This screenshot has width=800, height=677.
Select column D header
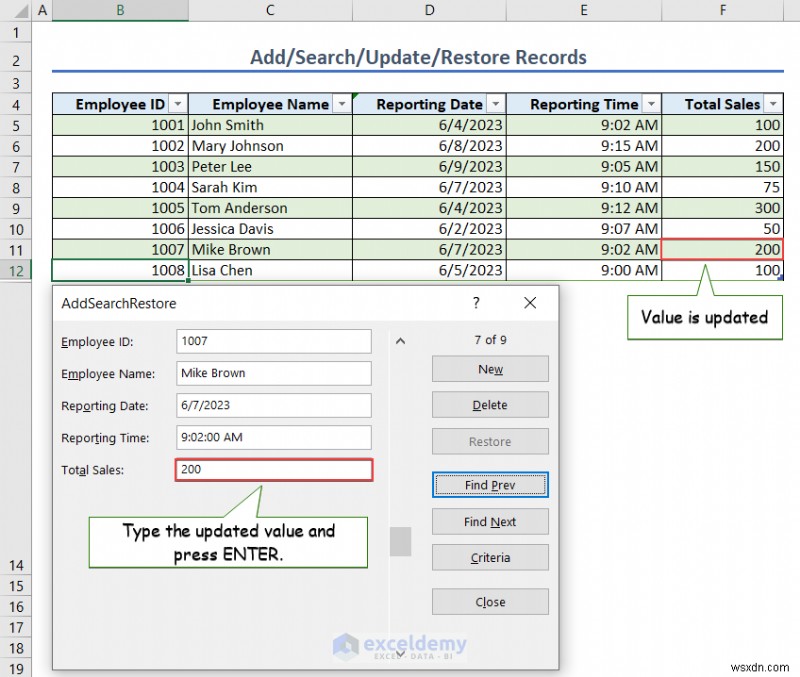430,10
